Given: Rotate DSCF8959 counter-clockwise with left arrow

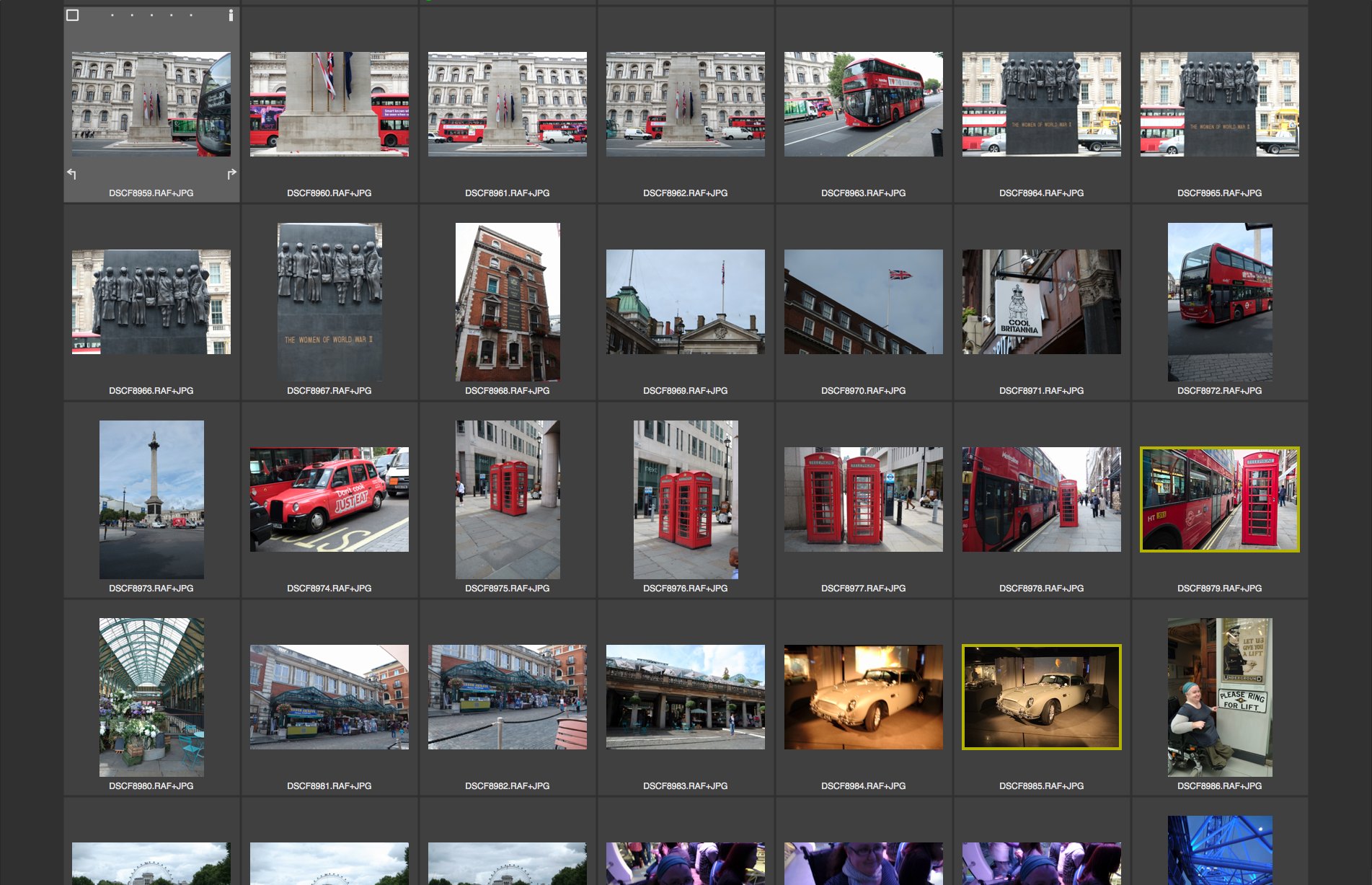Looking at the screenshot, I should (72, 174).
